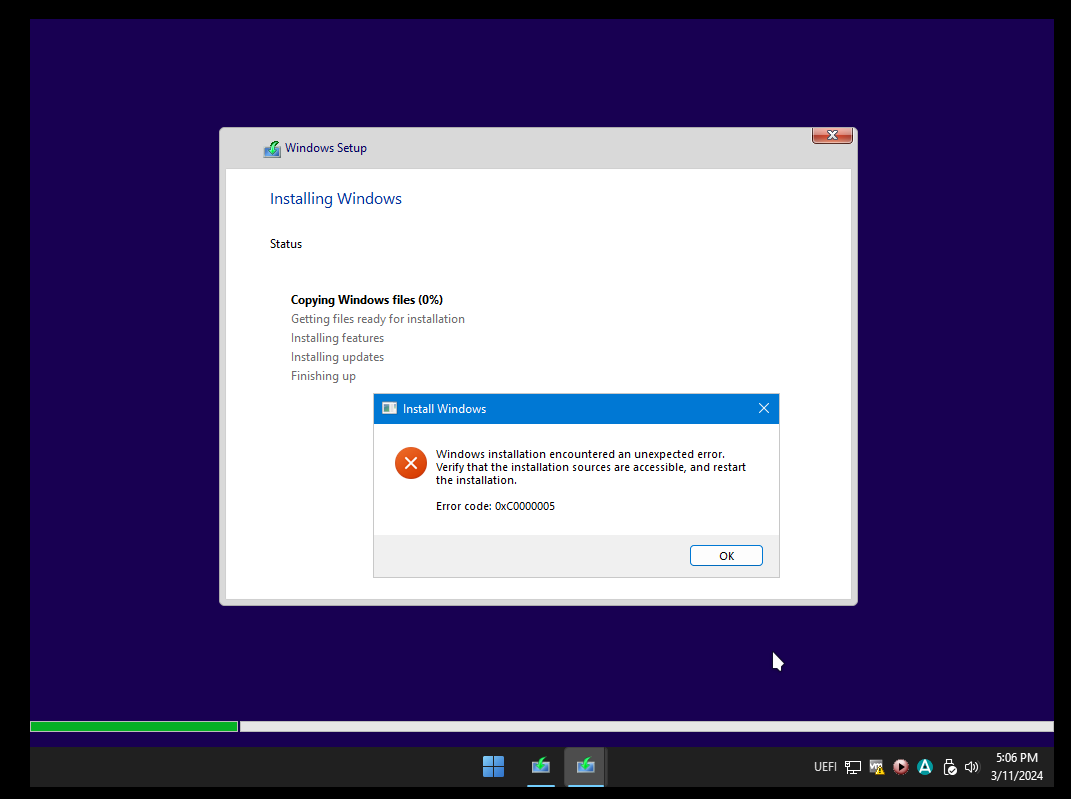Click the 'Status' label
Image resolution: width=1071 pixels, height=799 pixels.
[286, 244]
